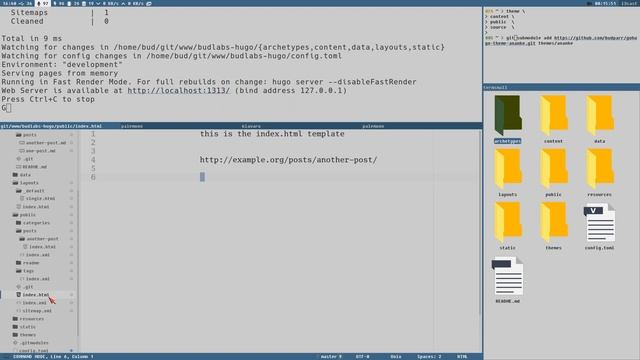Click the highlighted 97 indicator in top bar
Screen dimensions: 640x360
42,3
